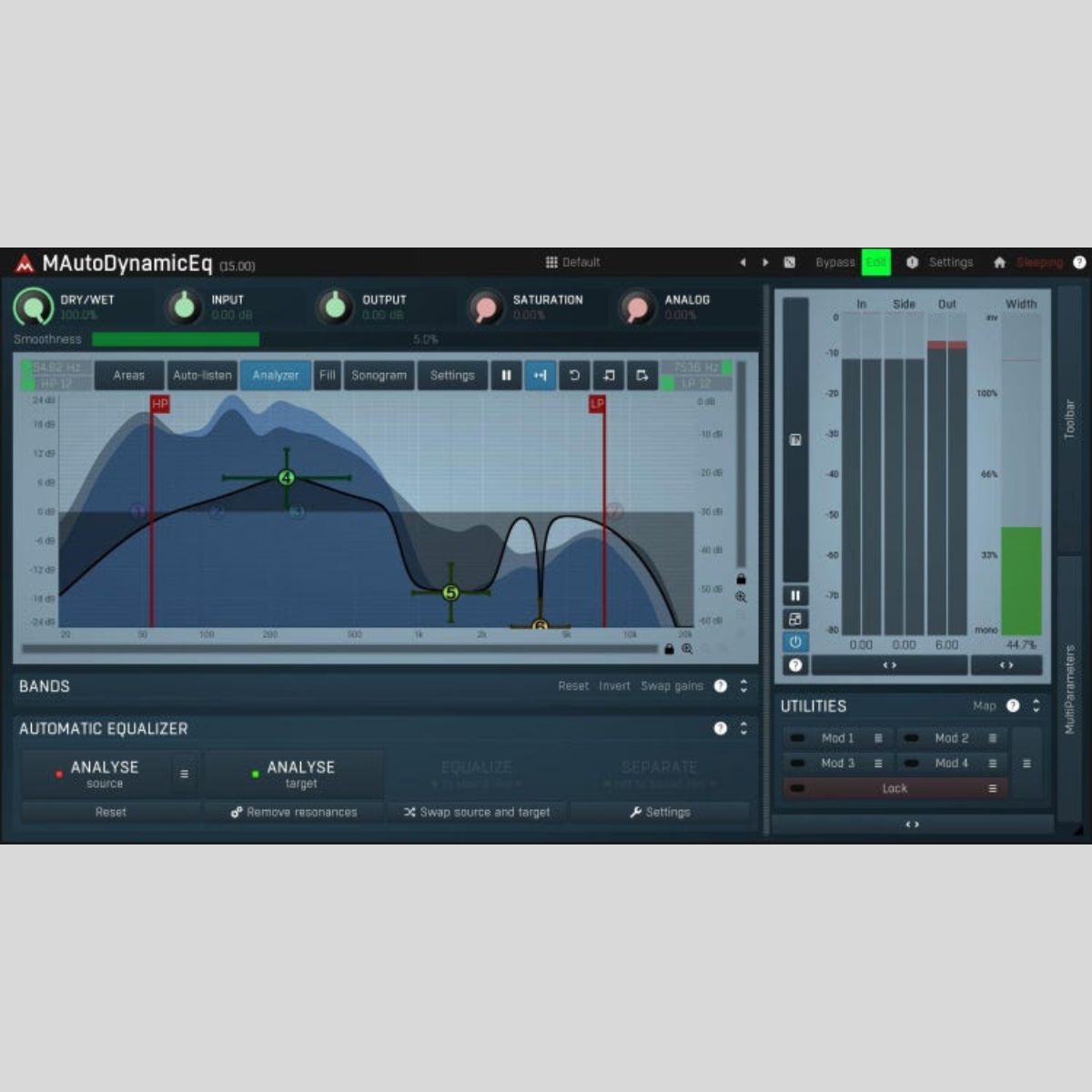Click the undo arrow icon in graph toolbar

(x=574, y=375)
